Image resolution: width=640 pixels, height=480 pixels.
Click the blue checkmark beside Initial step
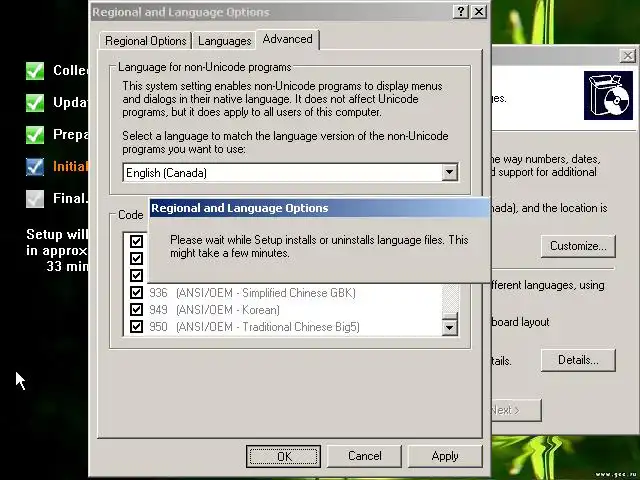35,167
